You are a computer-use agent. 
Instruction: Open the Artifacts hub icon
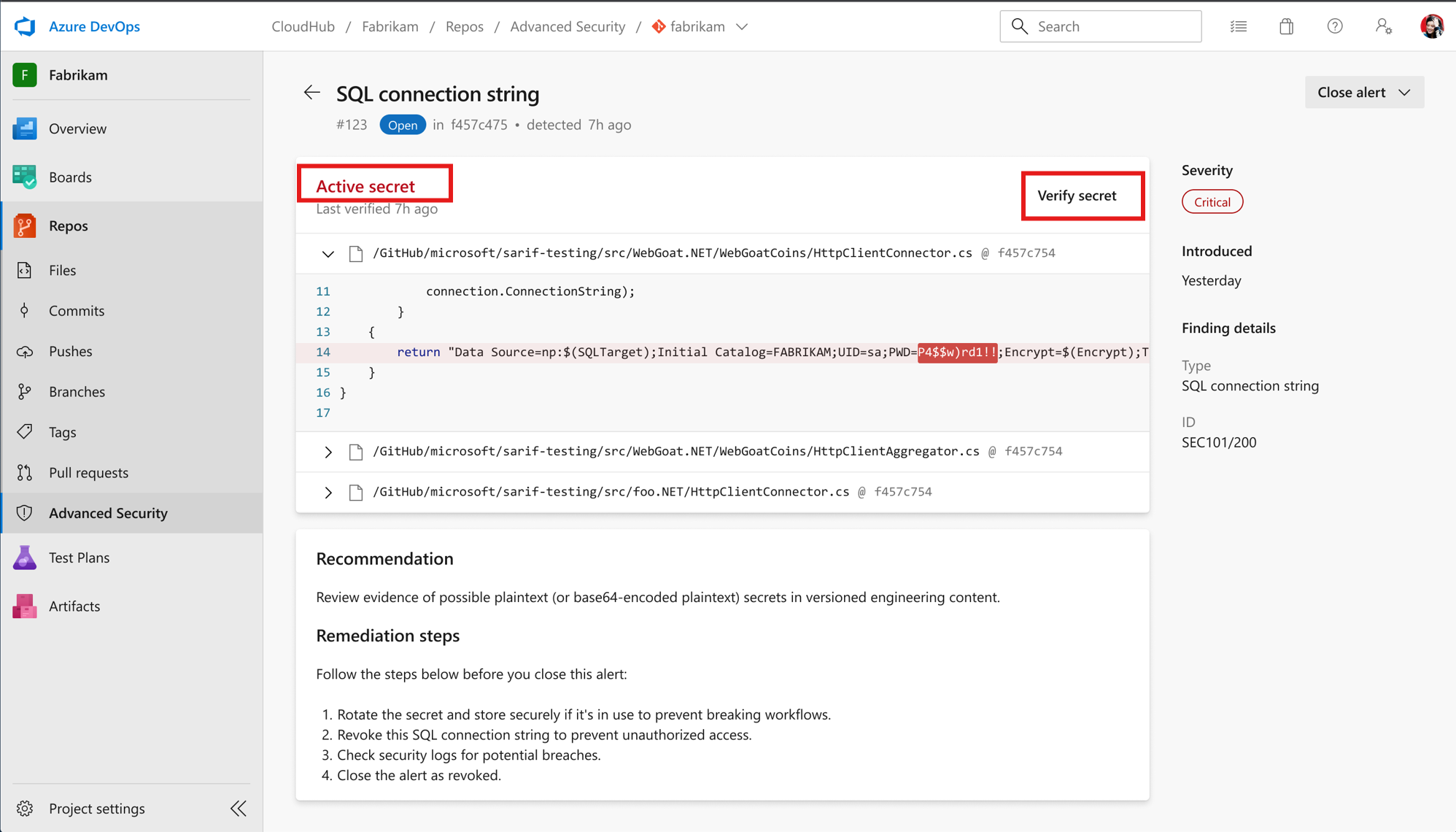pos(25,606)
